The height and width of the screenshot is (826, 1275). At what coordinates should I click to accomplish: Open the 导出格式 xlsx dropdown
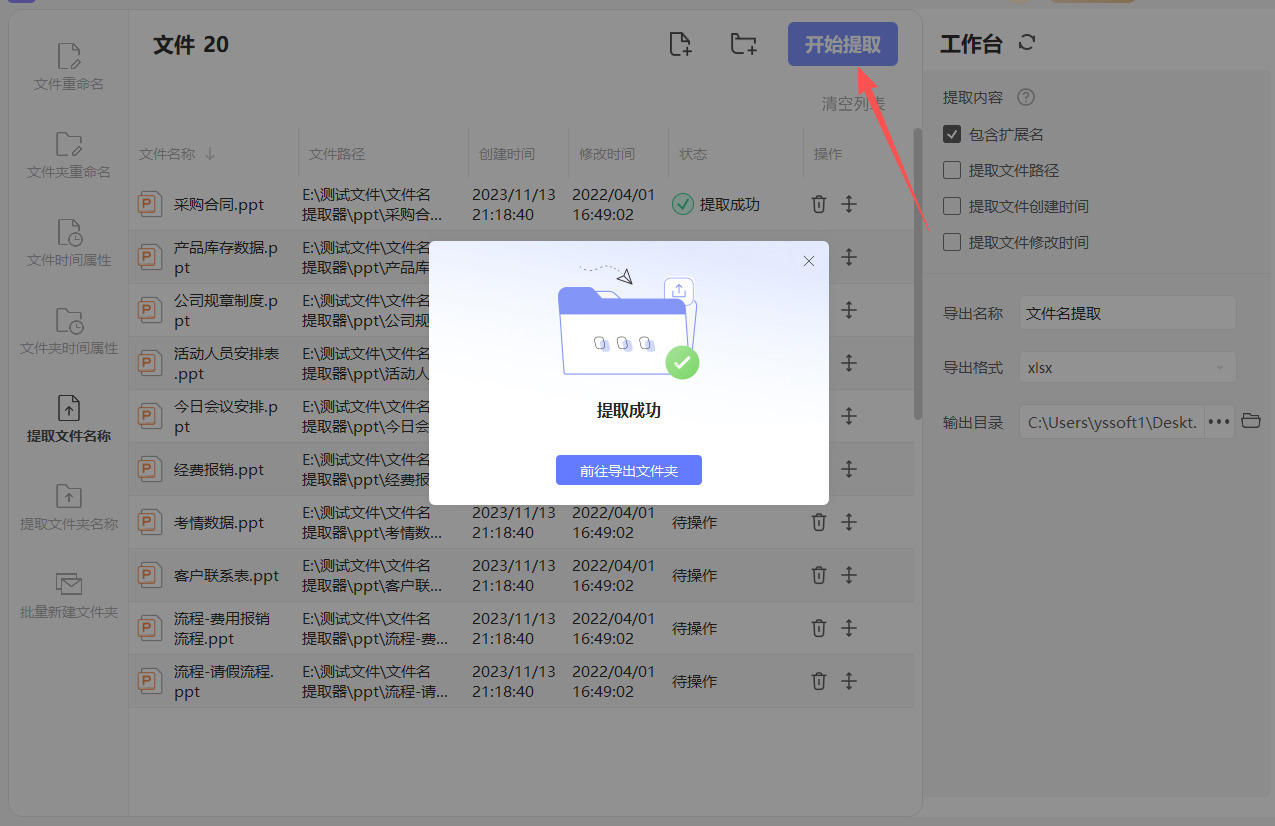click(x=1127, y=367)
